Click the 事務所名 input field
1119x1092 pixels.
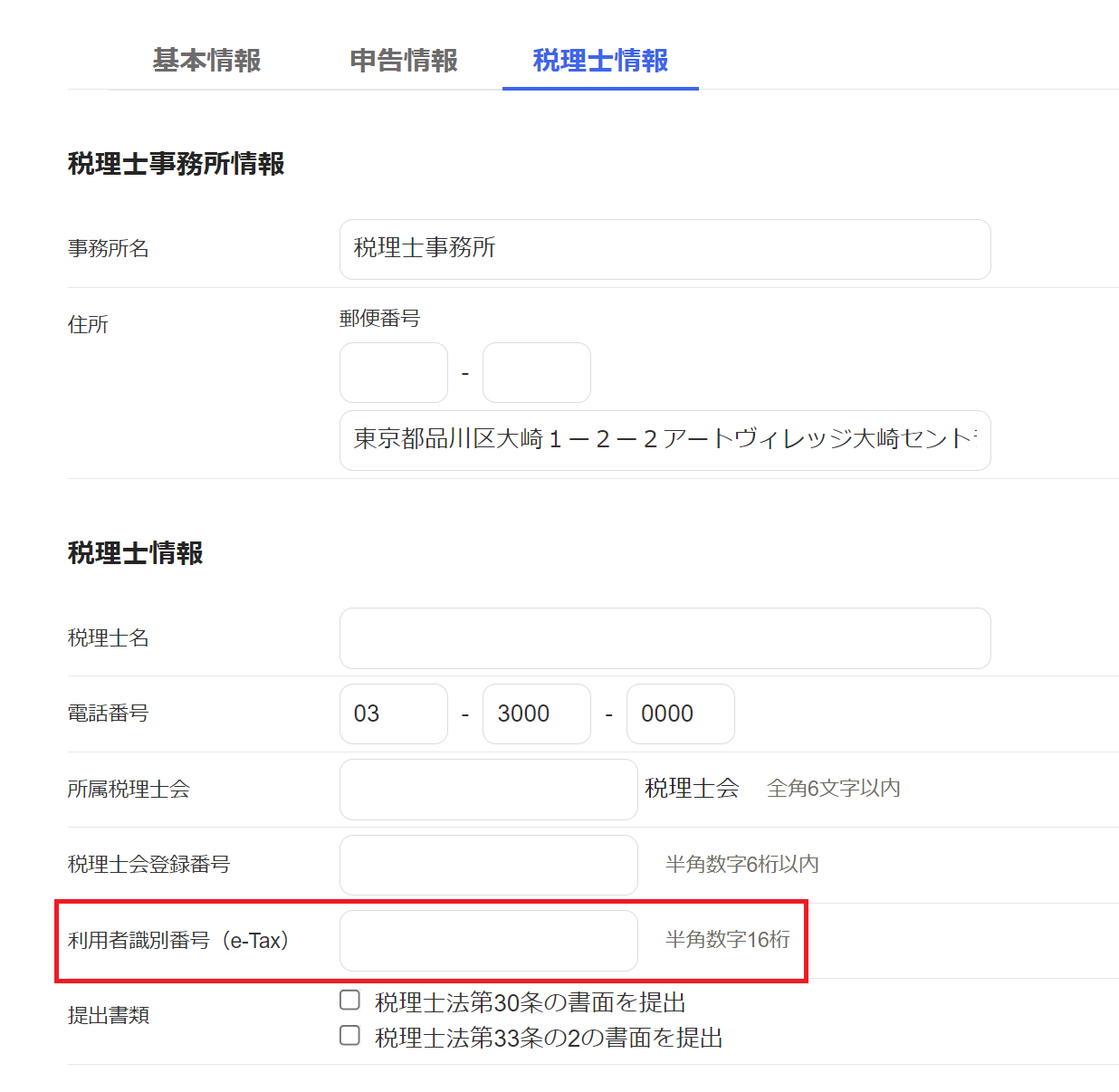point(665,249)
